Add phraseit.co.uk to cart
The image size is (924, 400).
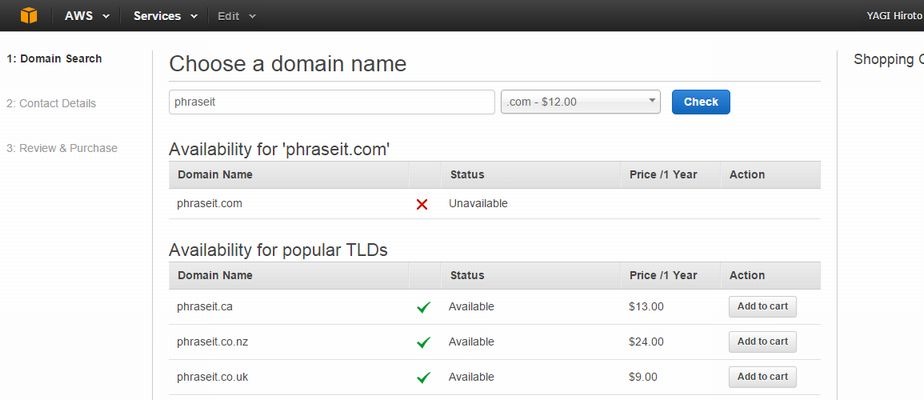click(x=762, y=377)
